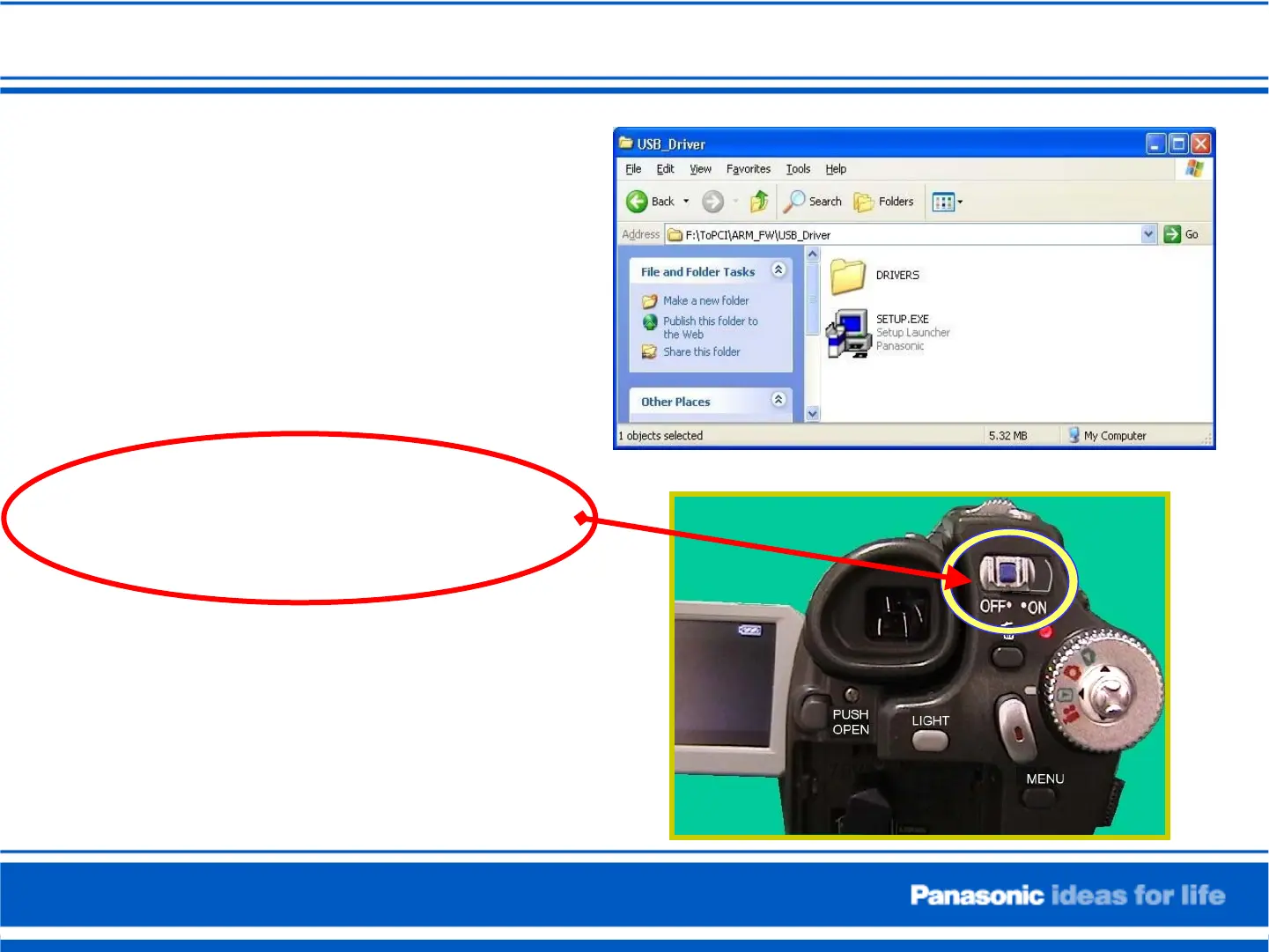The image size is (1269, 952).
Task: Open the Tools menu
Action: click(x=798, y=169)
